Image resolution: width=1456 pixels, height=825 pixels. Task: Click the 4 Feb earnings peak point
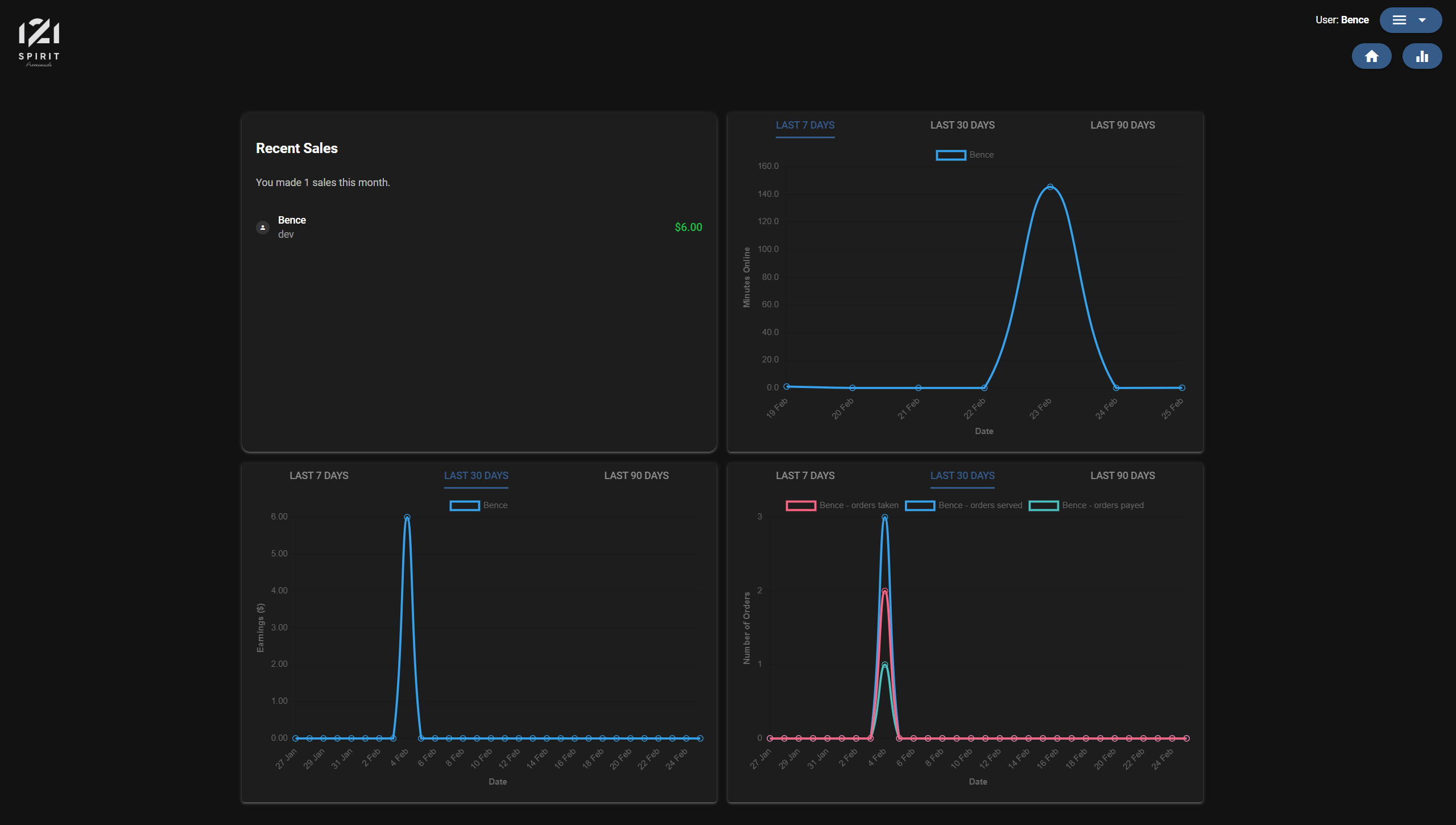tap(407, 517)
